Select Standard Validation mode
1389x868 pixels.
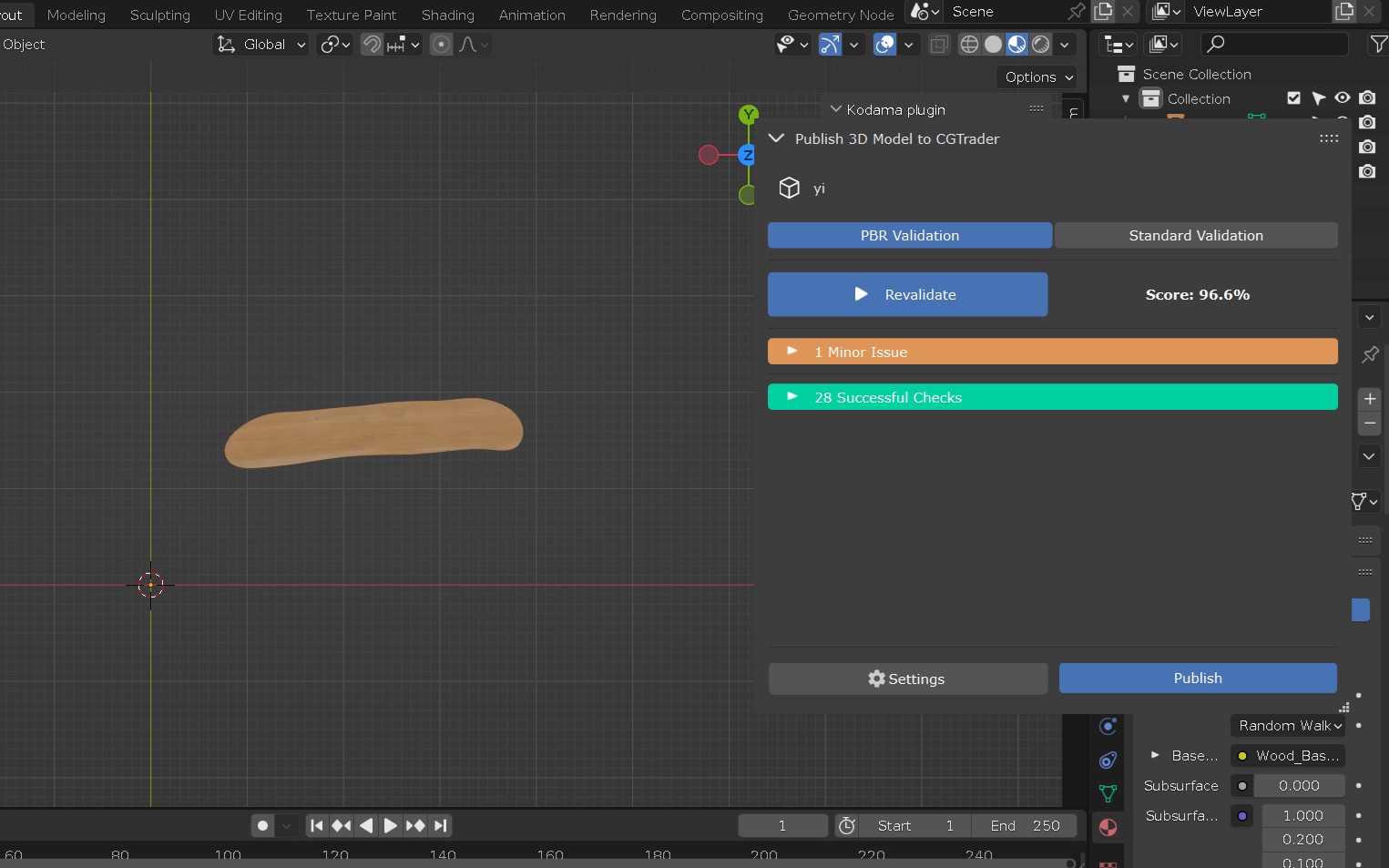1196,236
